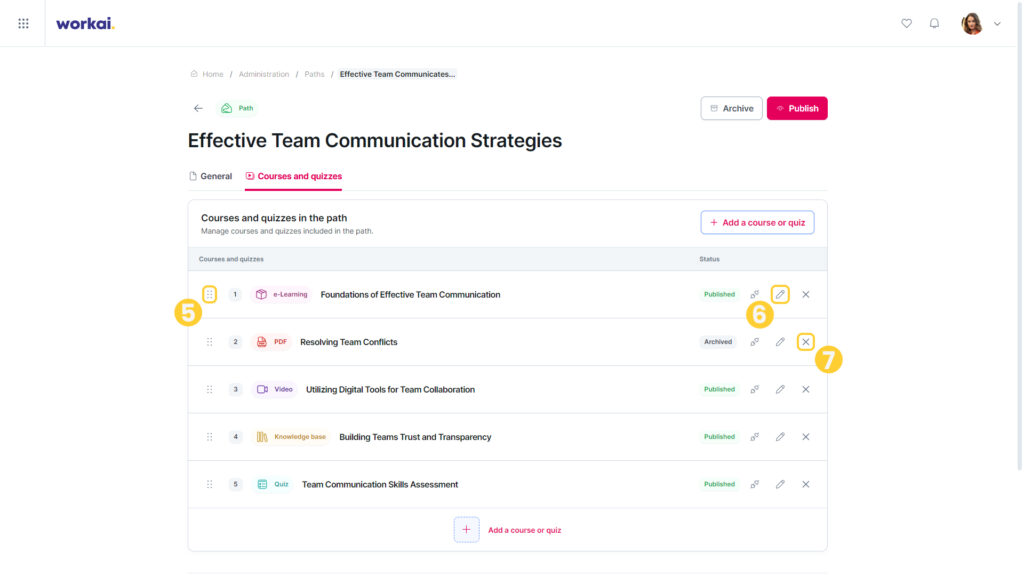Edit Foundations of Effective Team Communication course

[780, 295]
